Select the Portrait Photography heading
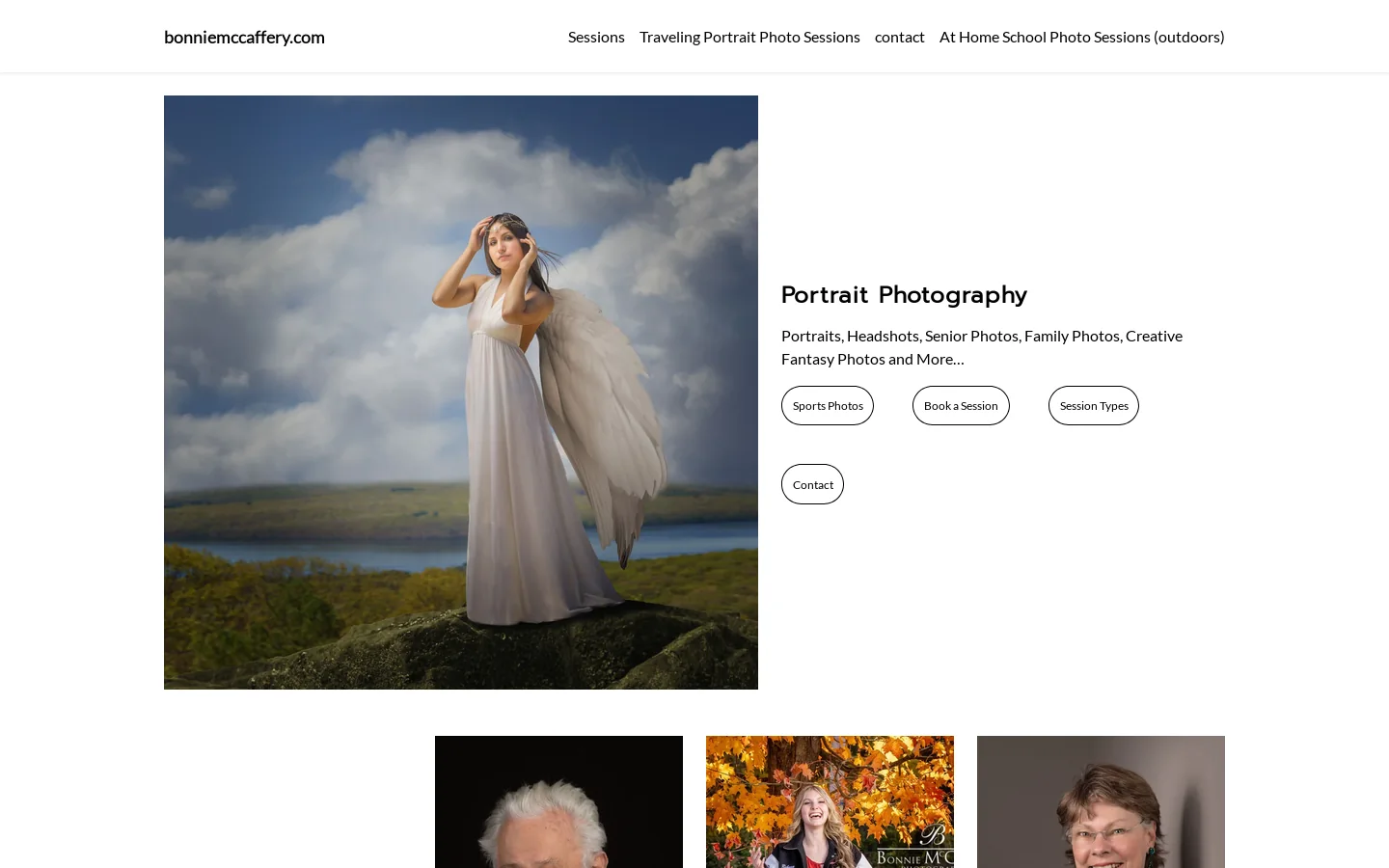Viewport: 1389px width, 868px height. pyautogui.click(x=904, y=294)
